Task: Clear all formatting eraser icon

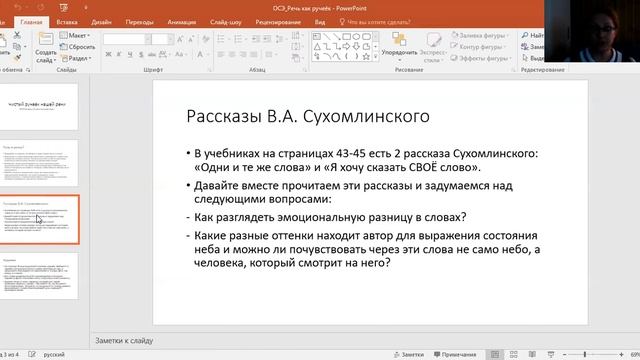Action: coord(206,39)
